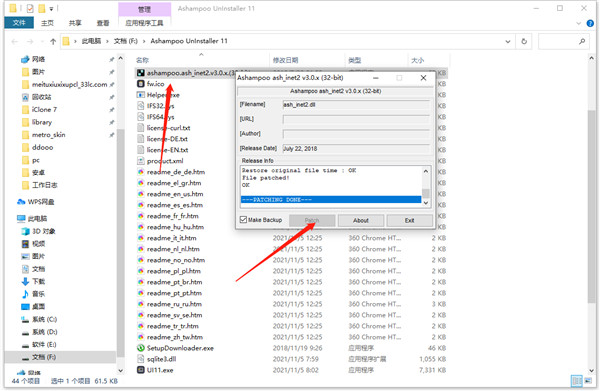Click the Explorer help question mark icon
The height and width of the screenshot is (391, 600).
(x=590, y=23)
